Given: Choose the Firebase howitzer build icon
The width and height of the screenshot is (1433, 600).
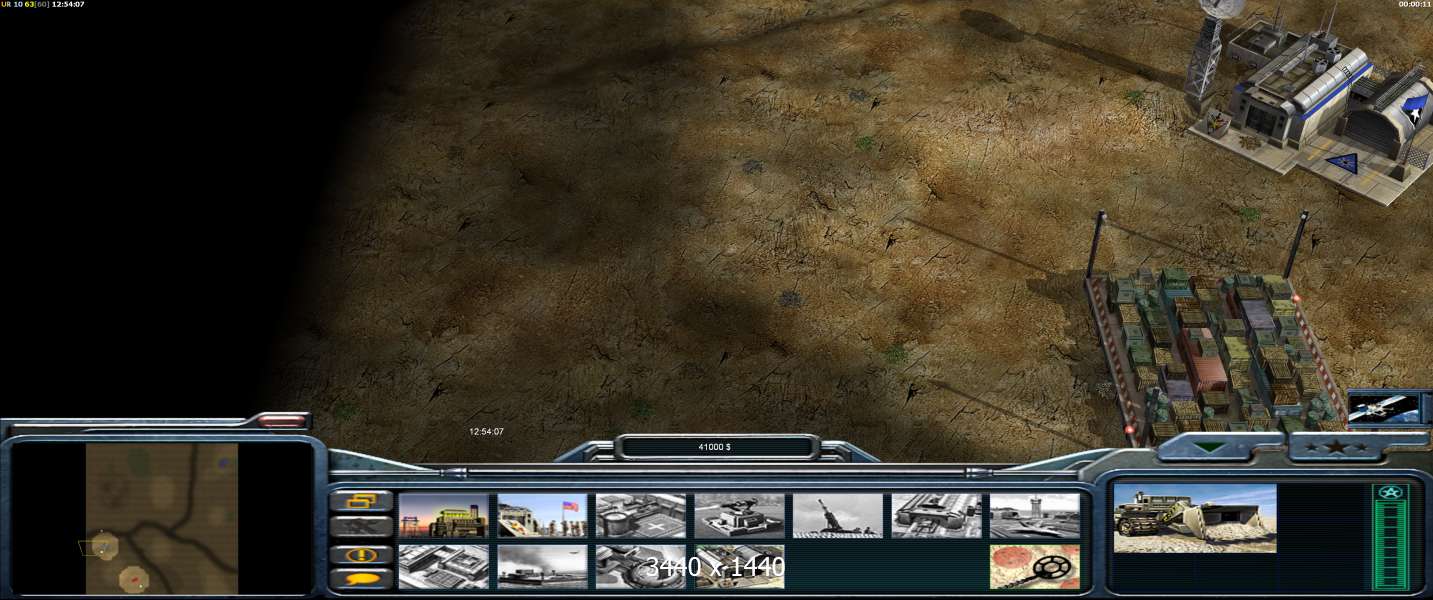Looking at the screenshot, I should coord(838,515).
